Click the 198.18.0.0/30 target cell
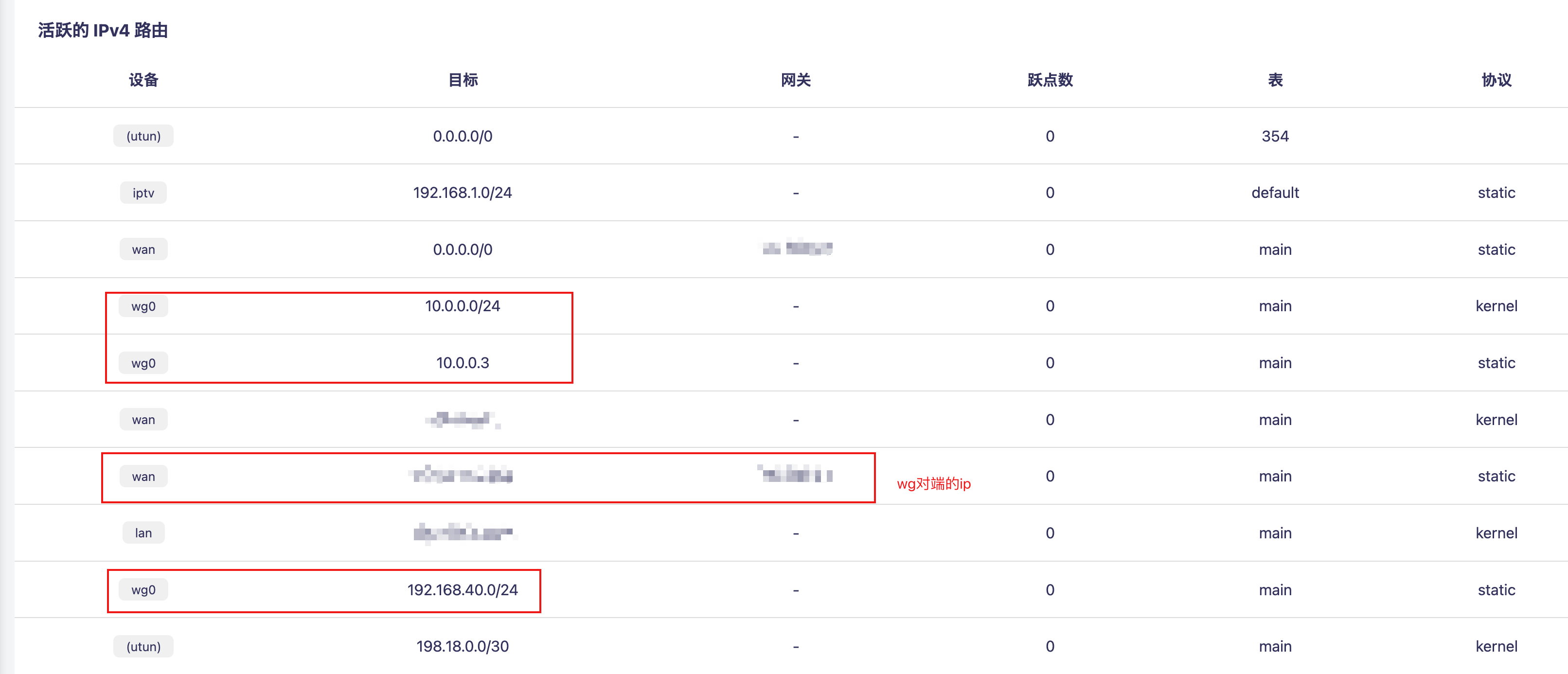The height and width of the screenshot is (674, 1568). pyautogui.click(x=463, y=647)
